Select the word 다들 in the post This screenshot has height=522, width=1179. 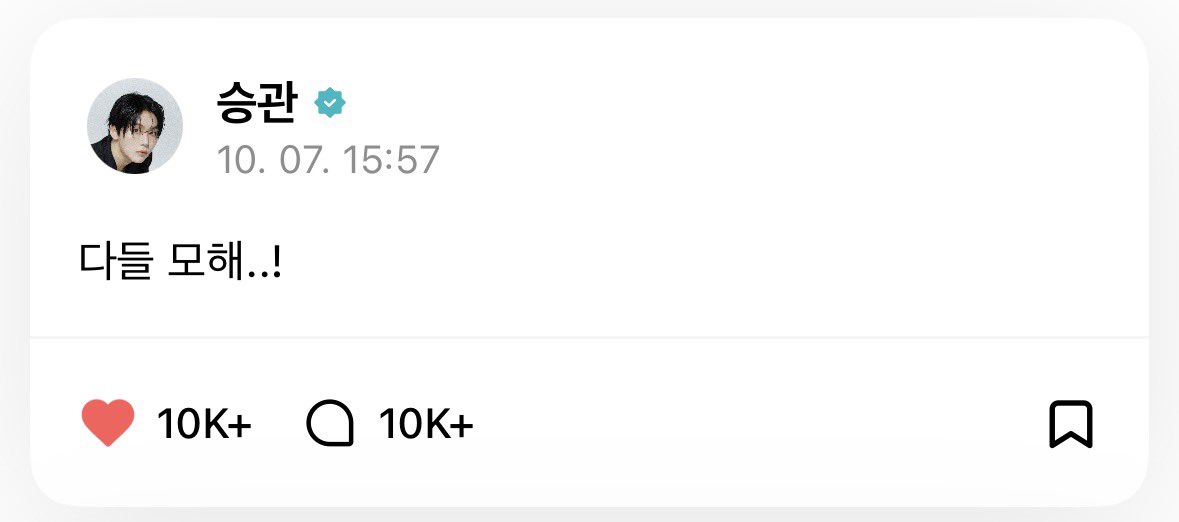click(117, 263)
